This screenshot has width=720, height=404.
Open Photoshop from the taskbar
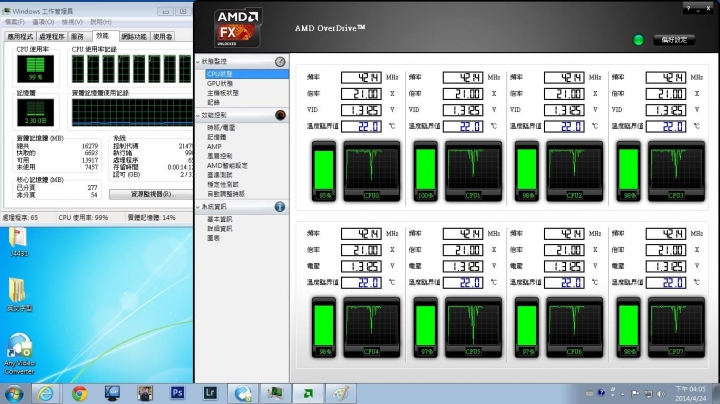[177, 393]
